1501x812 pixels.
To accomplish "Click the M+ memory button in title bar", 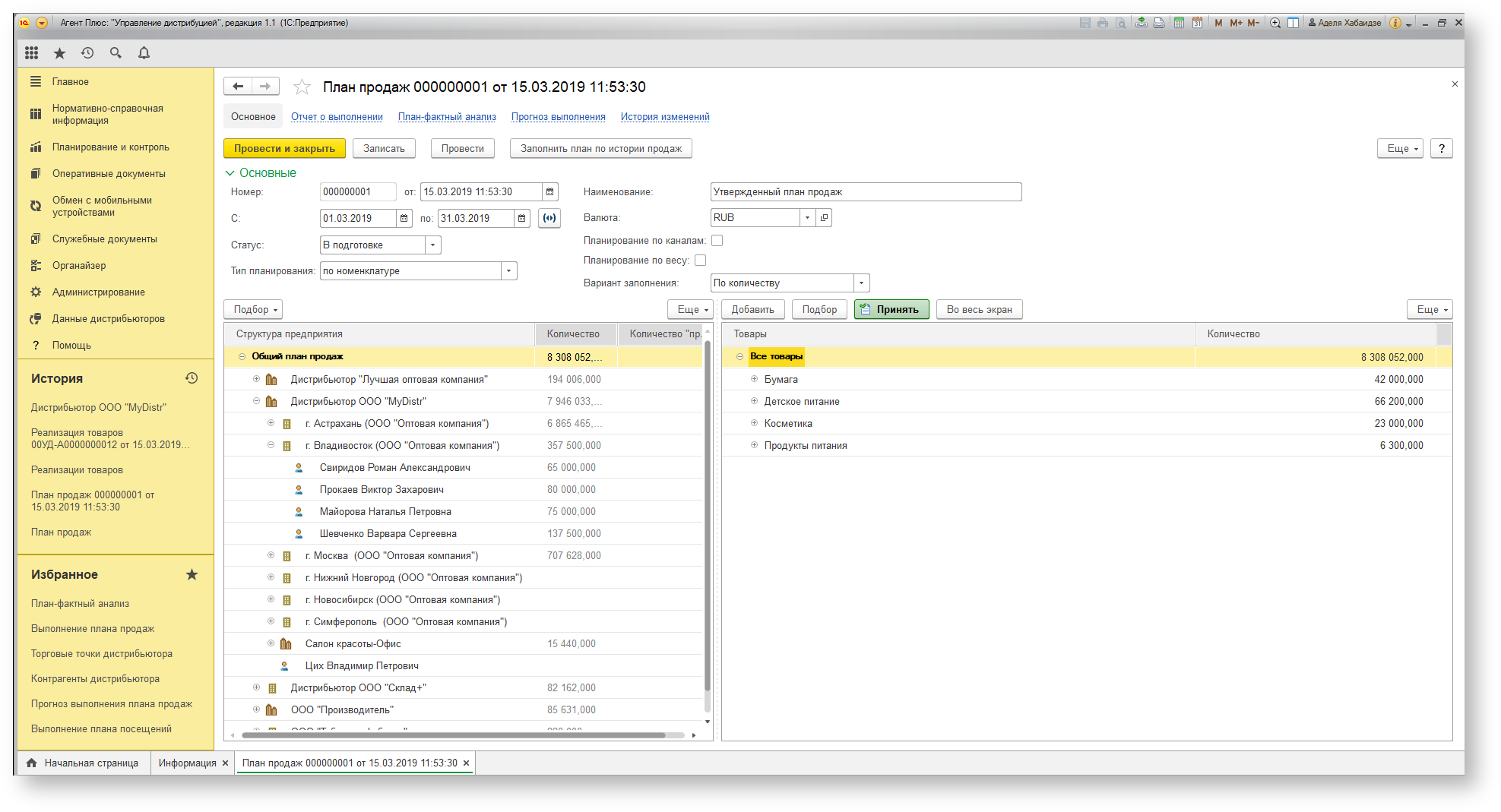I will [x=1236, y=23].
